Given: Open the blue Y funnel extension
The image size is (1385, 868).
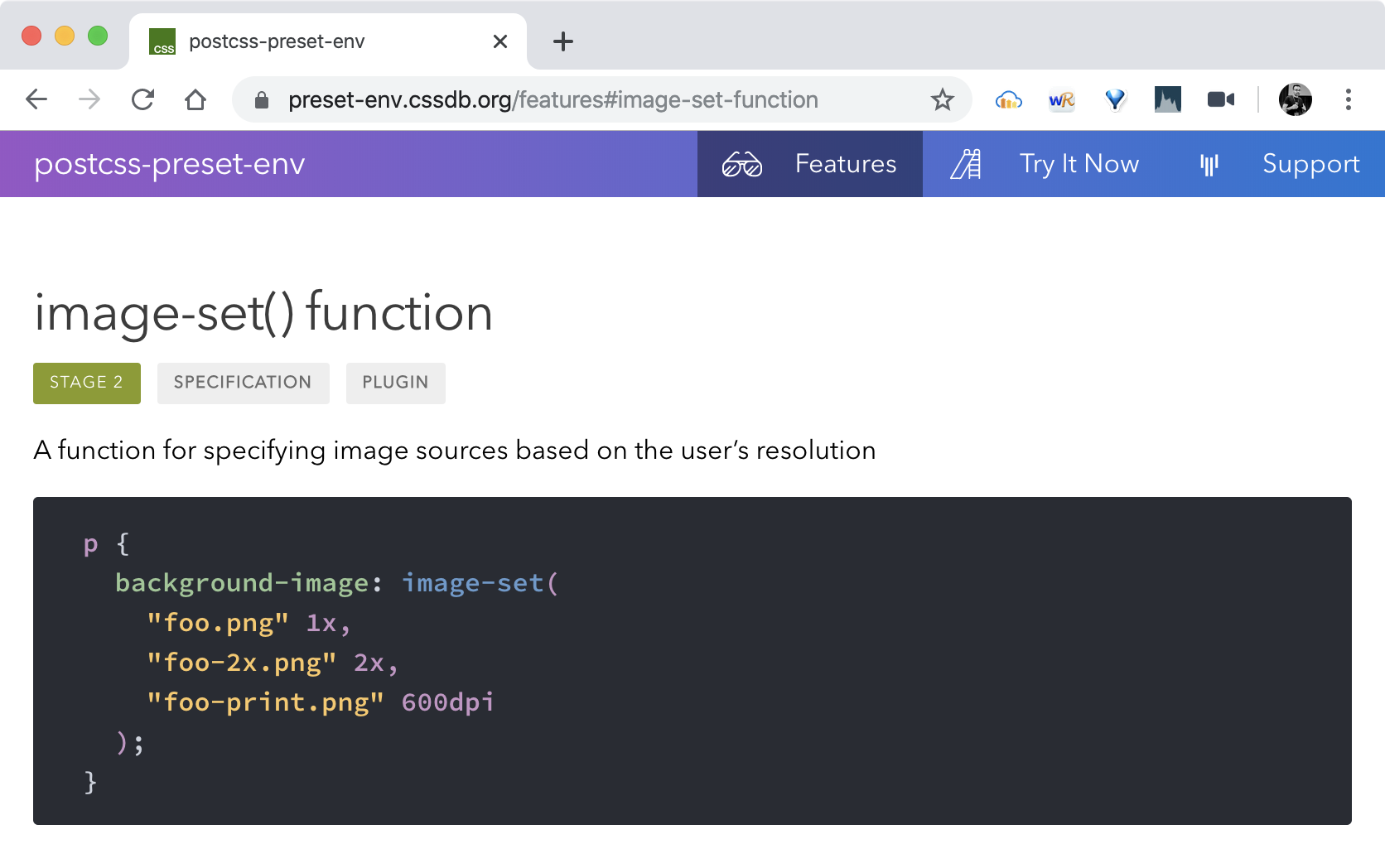Looking at the screenshot, I should click(1115, 100).
